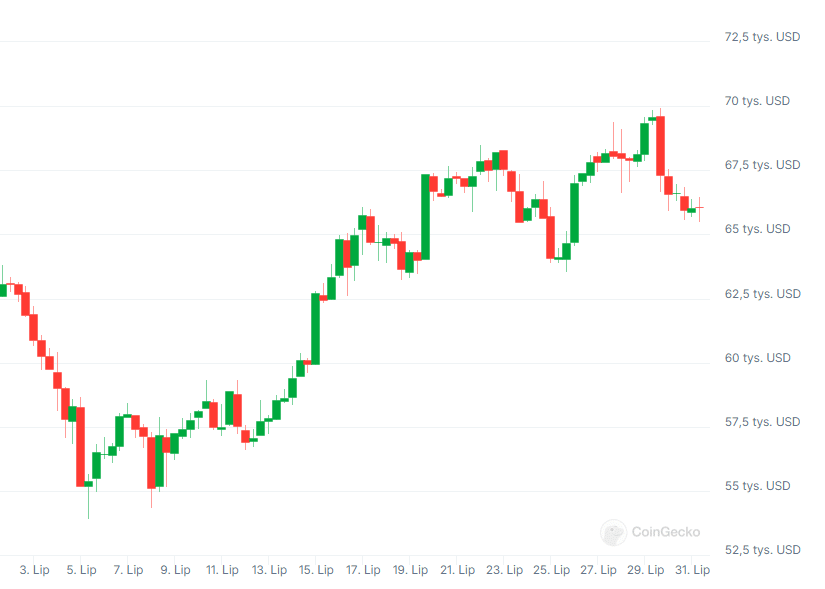Select the tall green candle reaching 67,5 tys. near 20. Lip

tap(425, 217)
